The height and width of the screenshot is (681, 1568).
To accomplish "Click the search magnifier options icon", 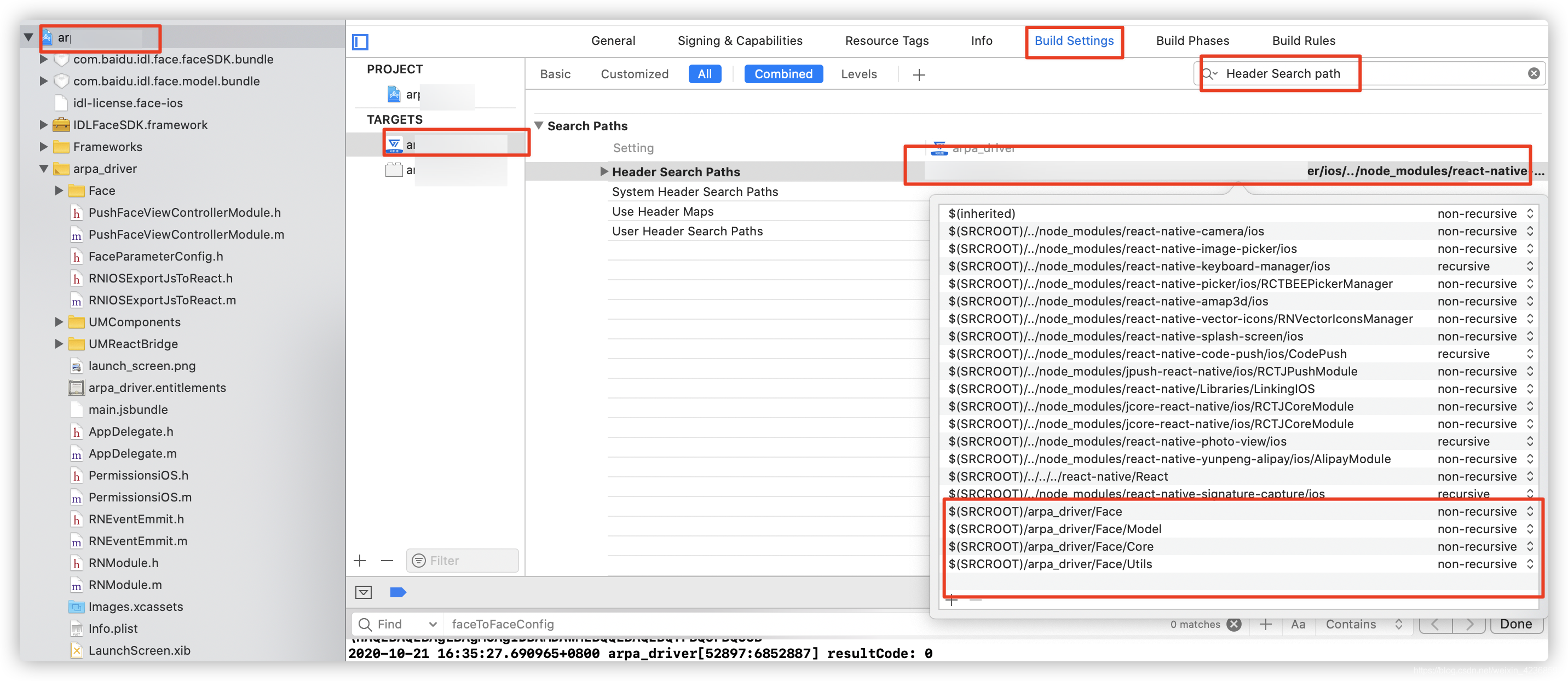I will [1209, 74].
